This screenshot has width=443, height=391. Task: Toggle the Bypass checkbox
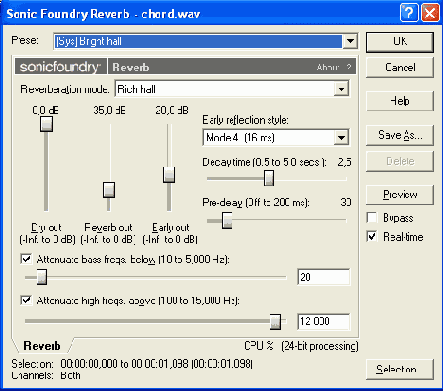point(372,218)
